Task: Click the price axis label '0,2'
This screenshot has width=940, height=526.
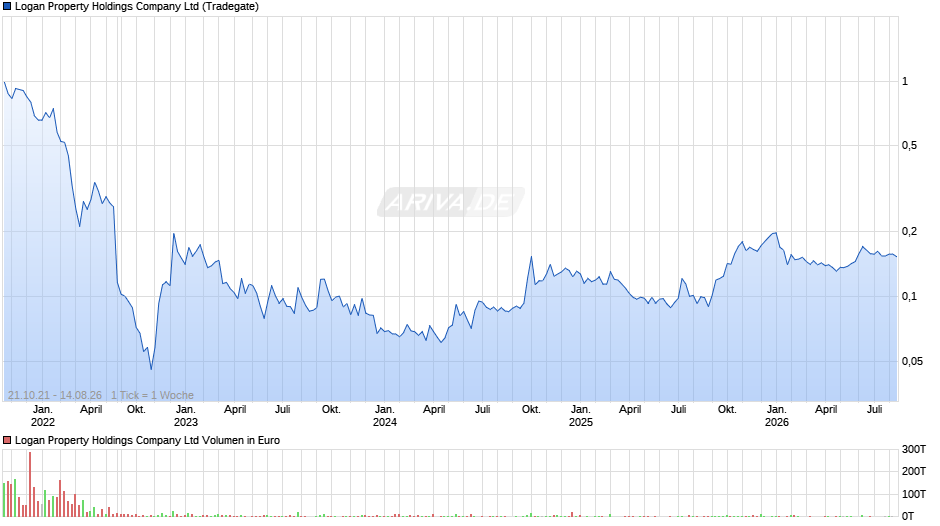Action: pos(909,232)
